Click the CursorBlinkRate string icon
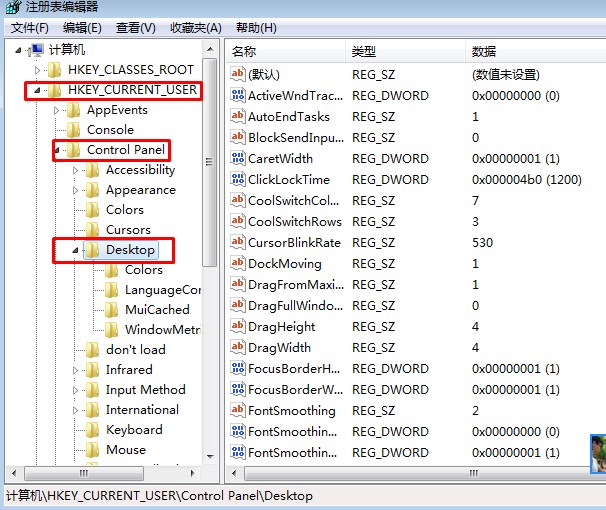Image resolution: width=606 pixels, height=510 pixels. [x=238, y=242]
